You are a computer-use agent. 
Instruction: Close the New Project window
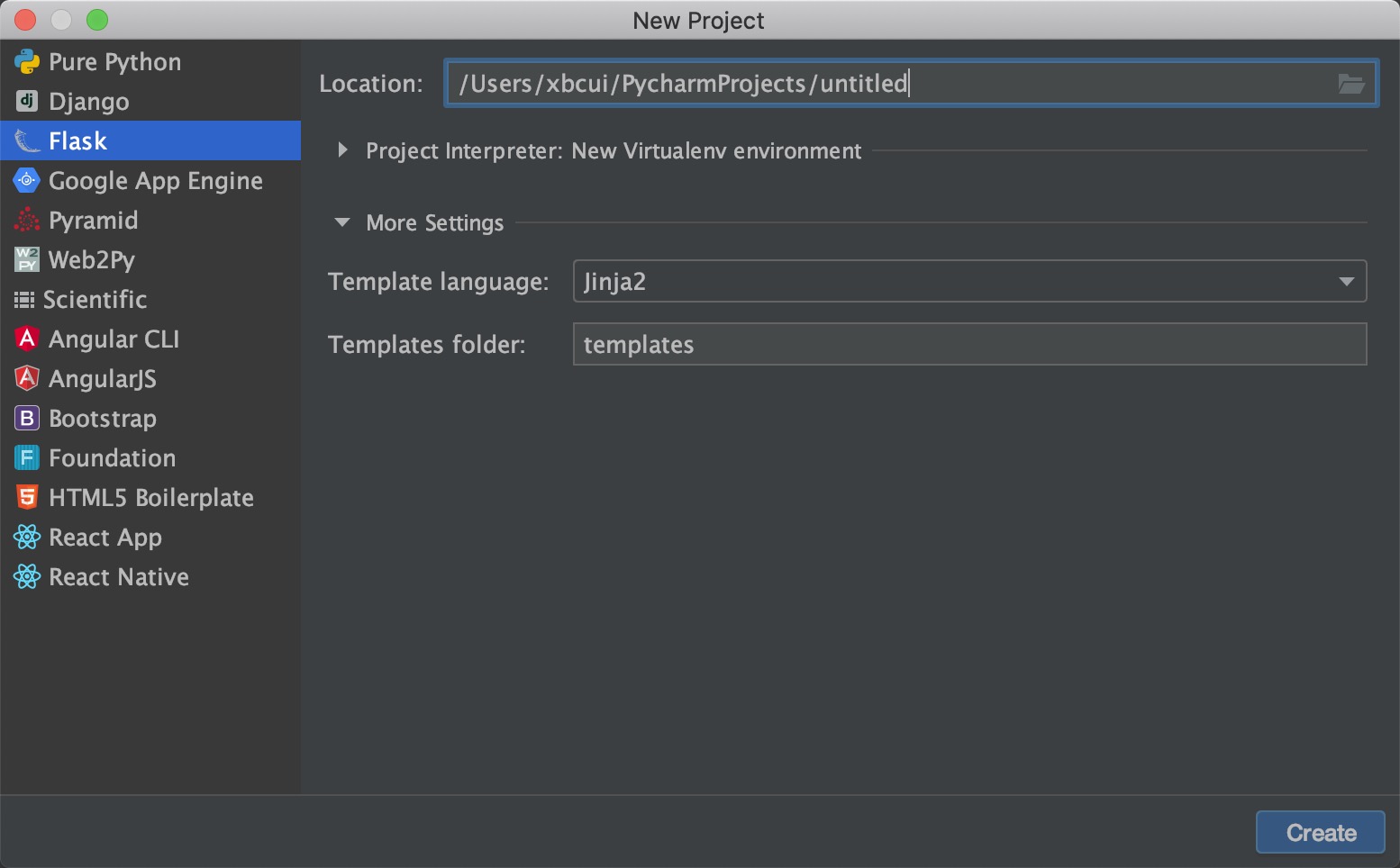tap(26, 20)
